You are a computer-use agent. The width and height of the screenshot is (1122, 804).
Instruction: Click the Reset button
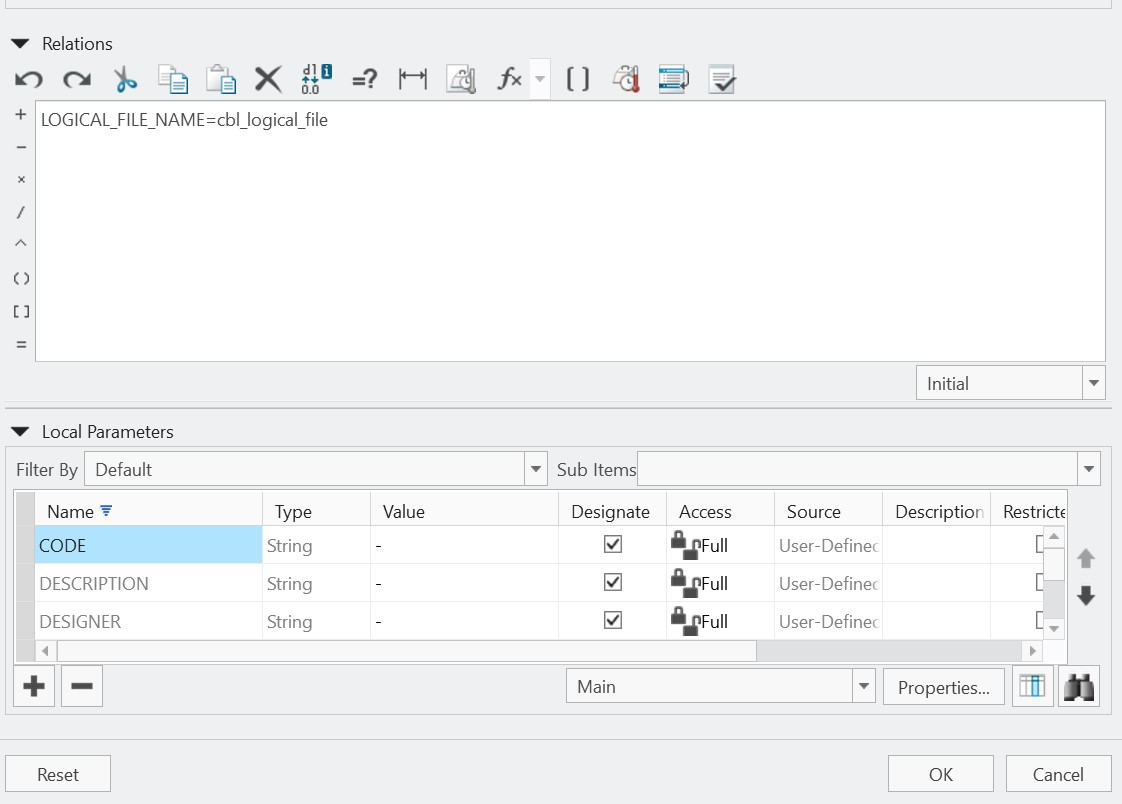click(x=57, y=773)
